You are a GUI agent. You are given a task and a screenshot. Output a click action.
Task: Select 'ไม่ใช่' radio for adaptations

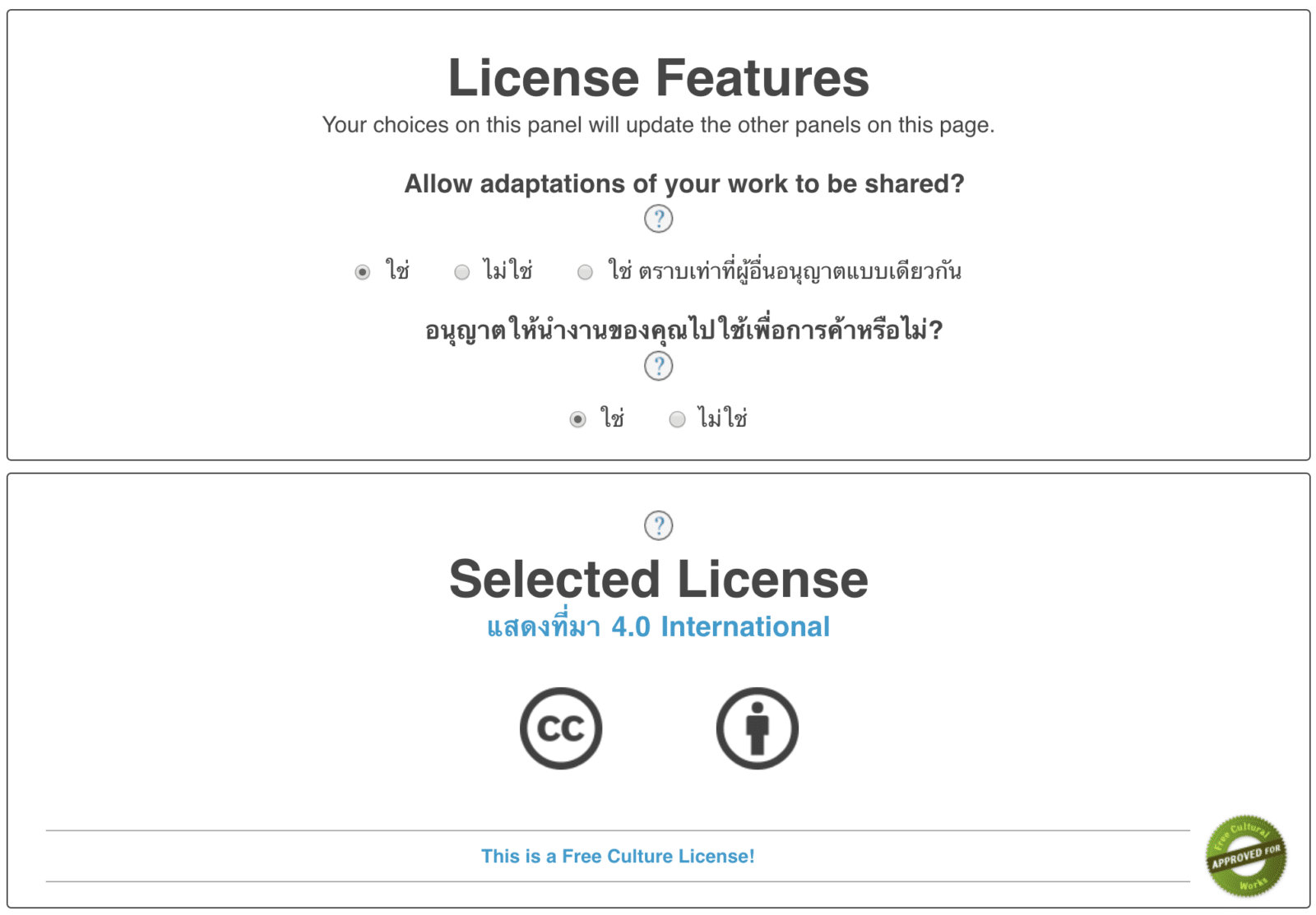tap(462, 272)
